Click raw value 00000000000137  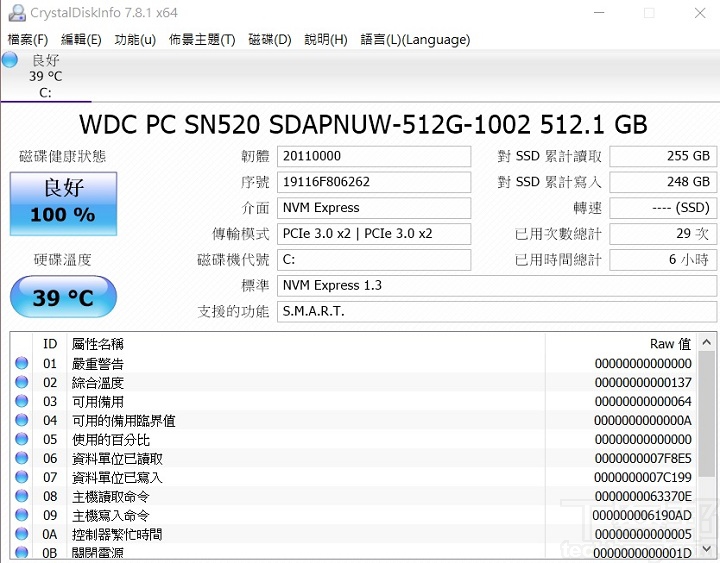[x=643, y=382]
